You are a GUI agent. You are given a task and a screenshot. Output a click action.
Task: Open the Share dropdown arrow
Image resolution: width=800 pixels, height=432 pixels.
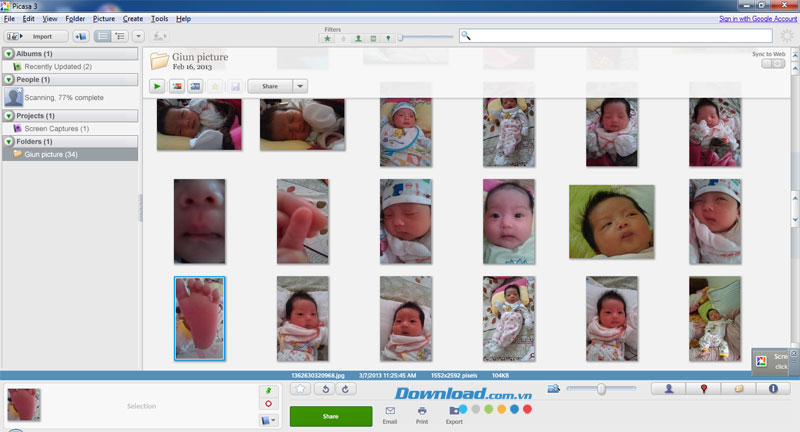299,86
